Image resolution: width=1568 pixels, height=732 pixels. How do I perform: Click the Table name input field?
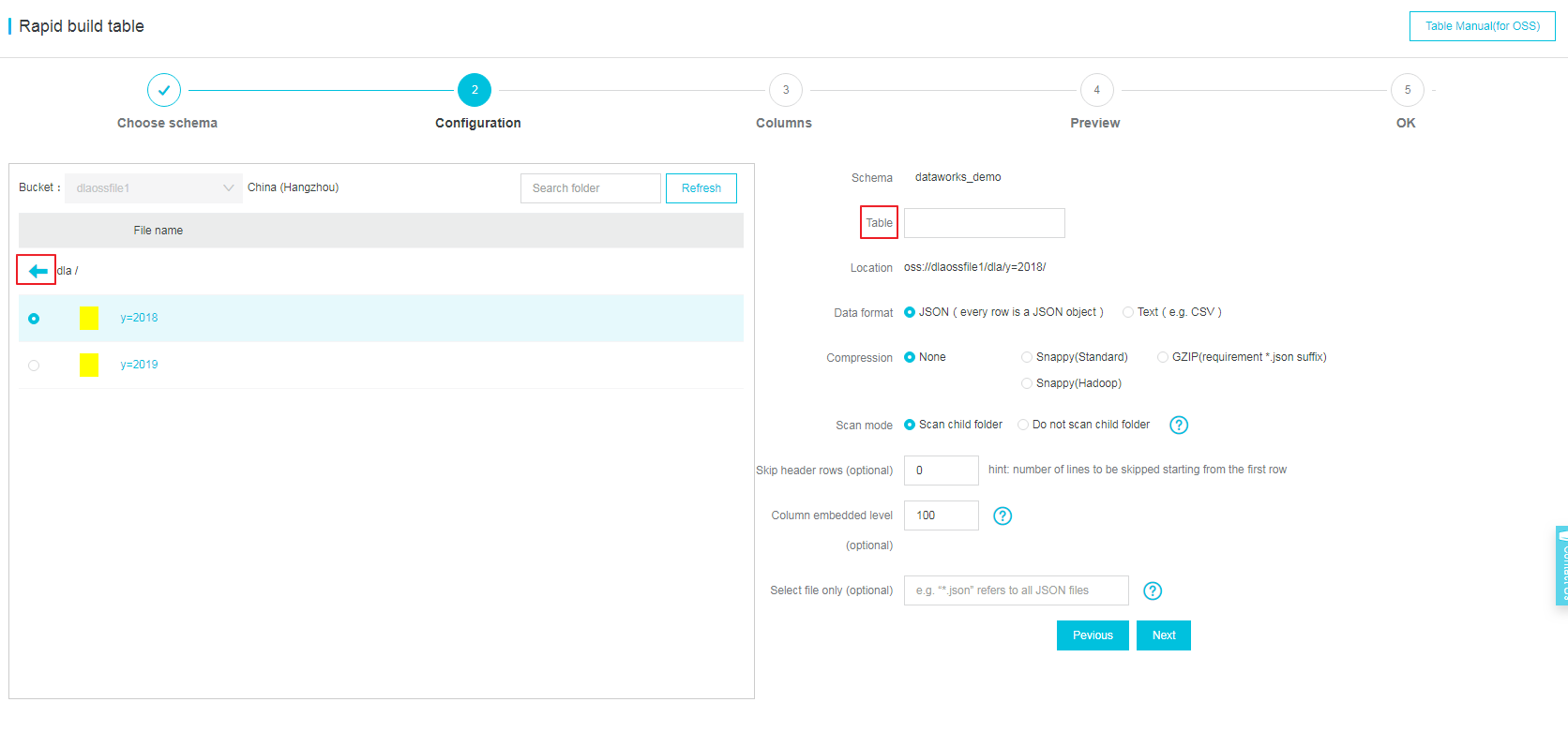[985, 223]
